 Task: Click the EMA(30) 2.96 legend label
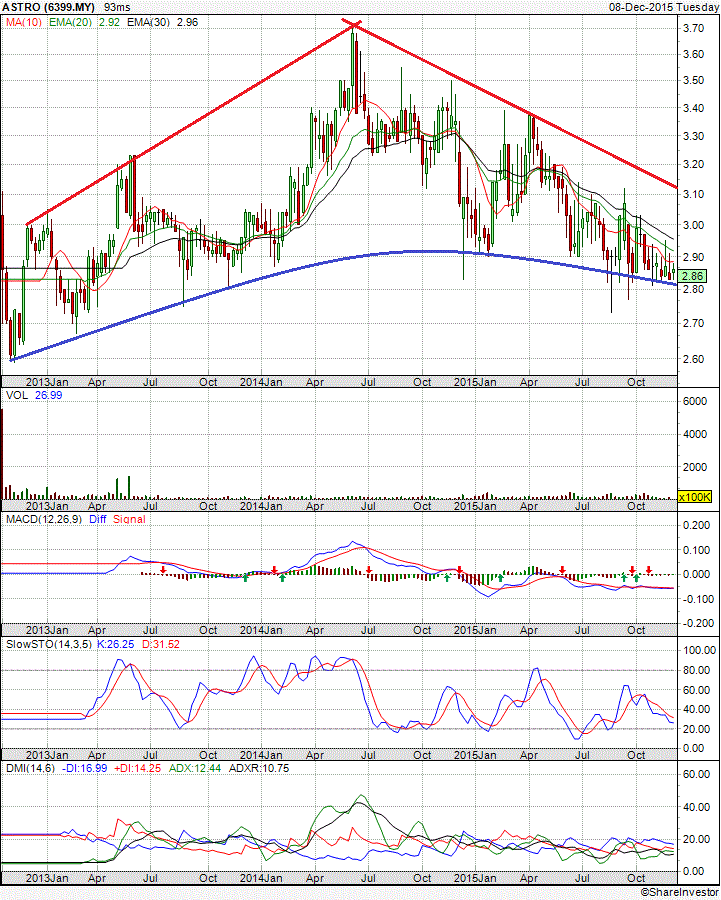pos(162,22)
